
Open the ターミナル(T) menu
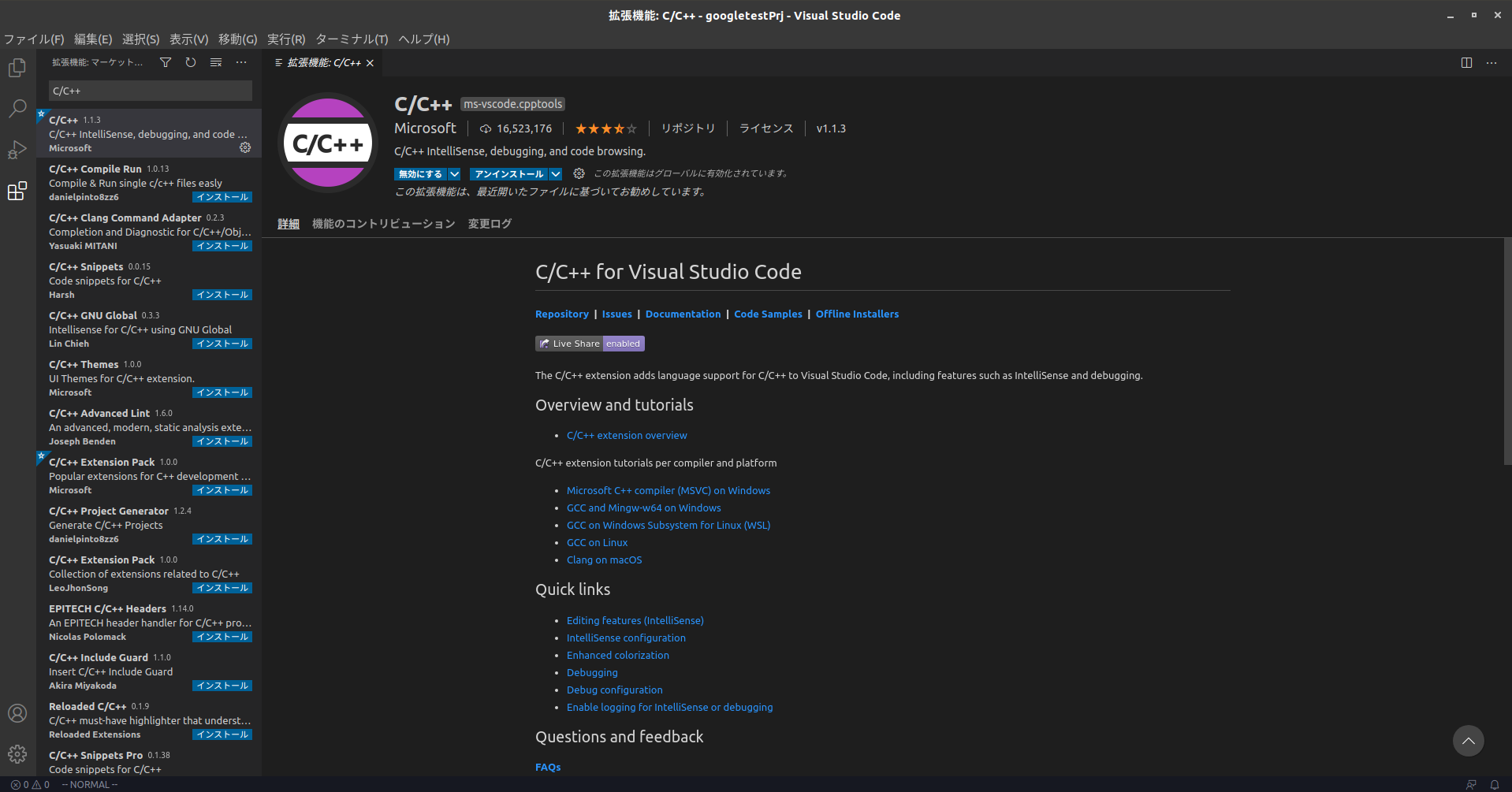352,39
